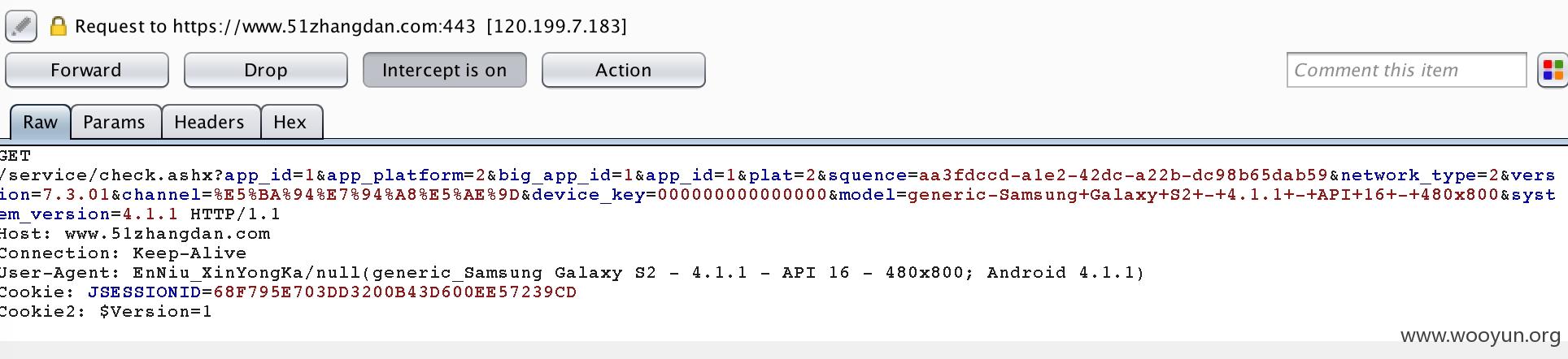This screenshot has width=1568, height=359.
Task: Open the colored highlight squares icon
Action: click(x=1553, y=70)
